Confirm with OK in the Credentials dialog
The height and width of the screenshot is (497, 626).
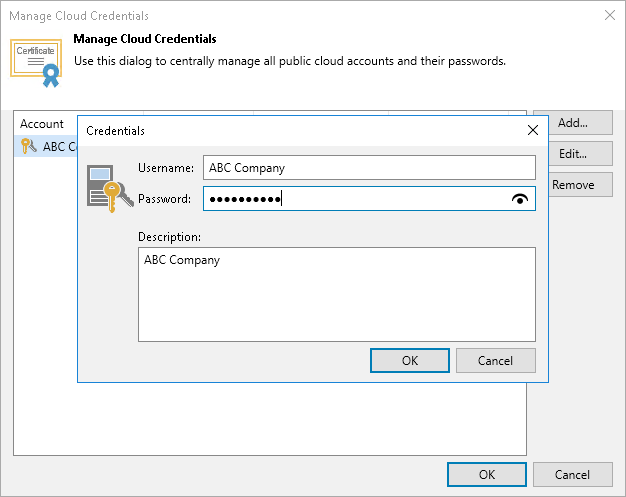click(x=410, y=360)
